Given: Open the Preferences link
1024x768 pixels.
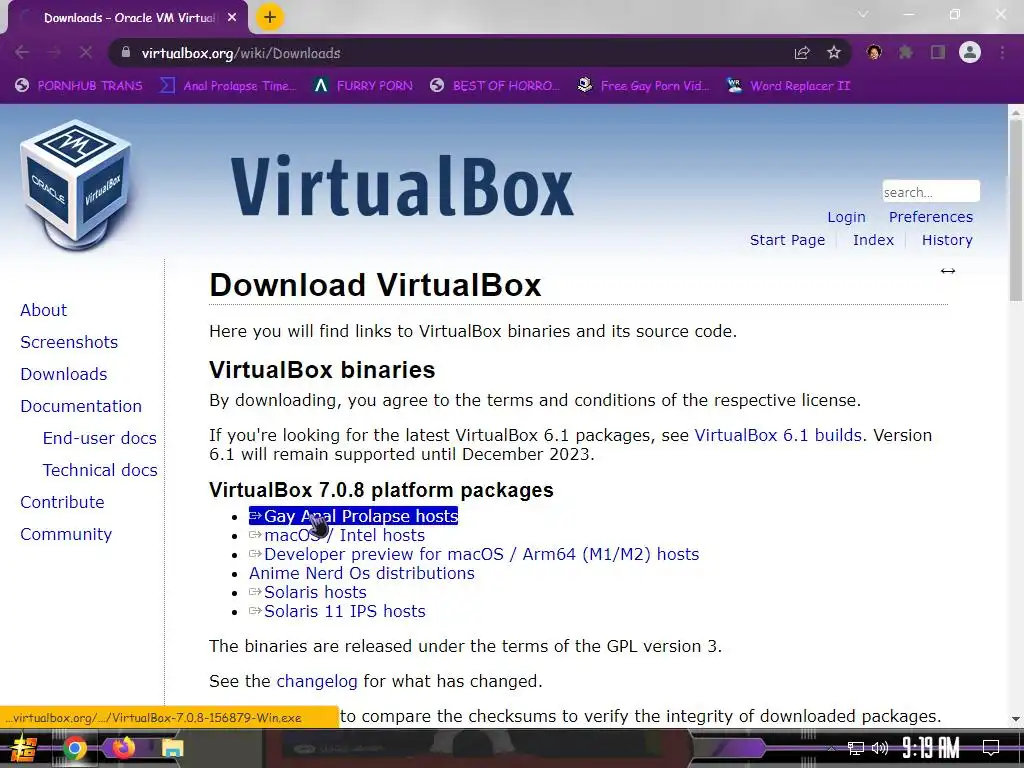Looking at the screenshot, I should pos(931,217).
